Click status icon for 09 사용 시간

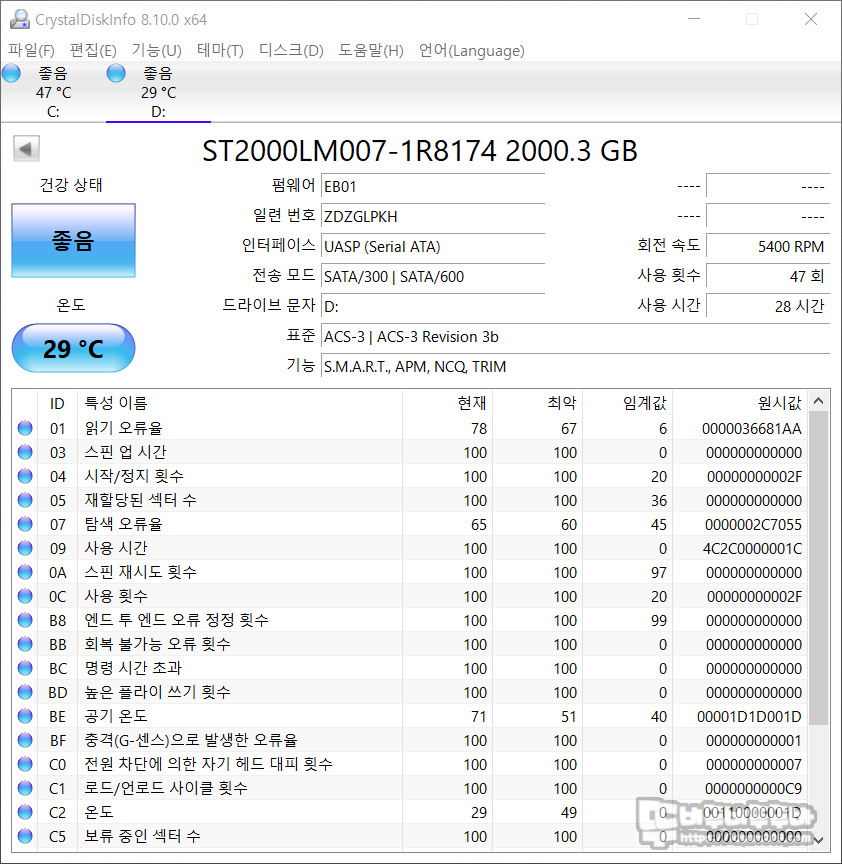point(25,548)
